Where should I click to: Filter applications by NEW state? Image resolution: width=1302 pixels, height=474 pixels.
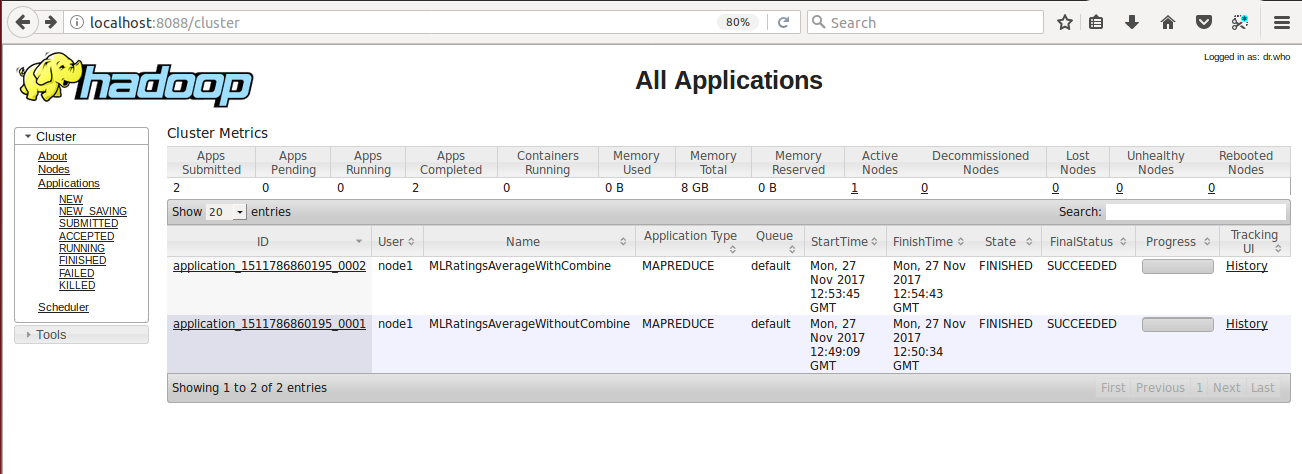(x=71, y=199)
